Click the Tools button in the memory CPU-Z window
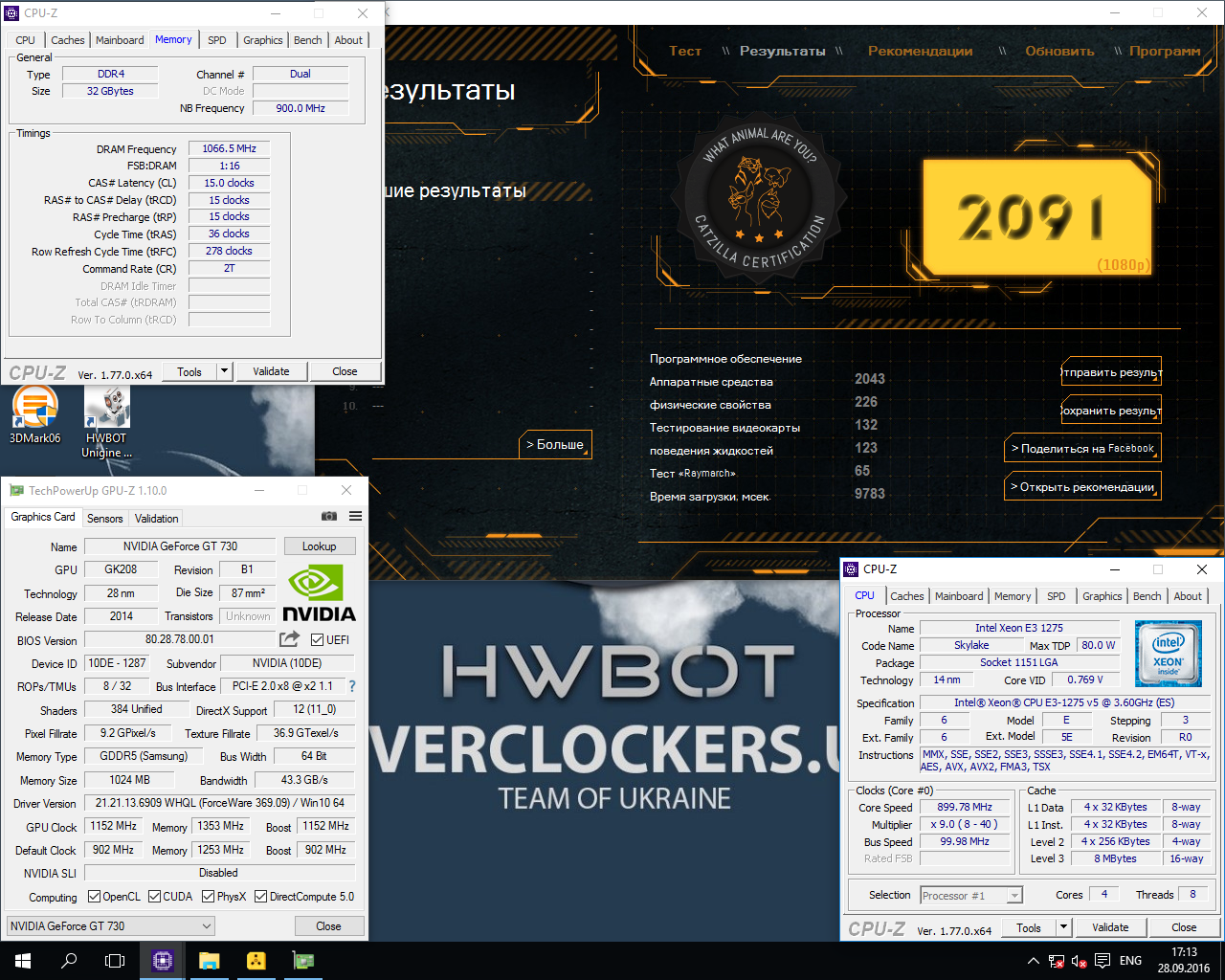This screenshot has width=1225, height=980. tap(189, 371)
